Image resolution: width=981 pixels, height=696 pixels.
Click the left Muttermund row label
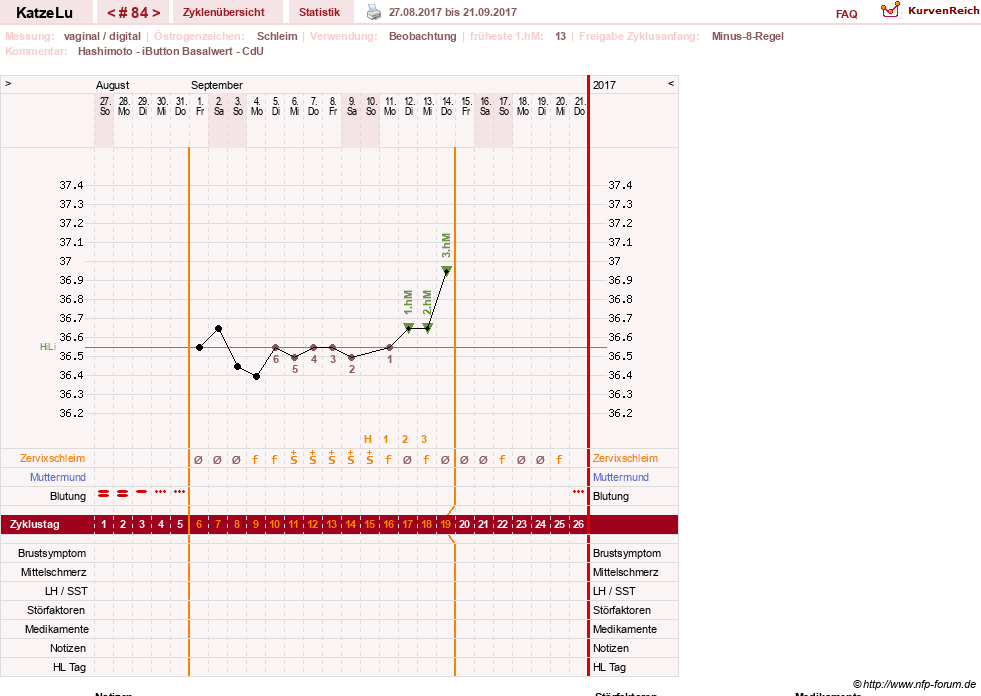tap(58, 477)
